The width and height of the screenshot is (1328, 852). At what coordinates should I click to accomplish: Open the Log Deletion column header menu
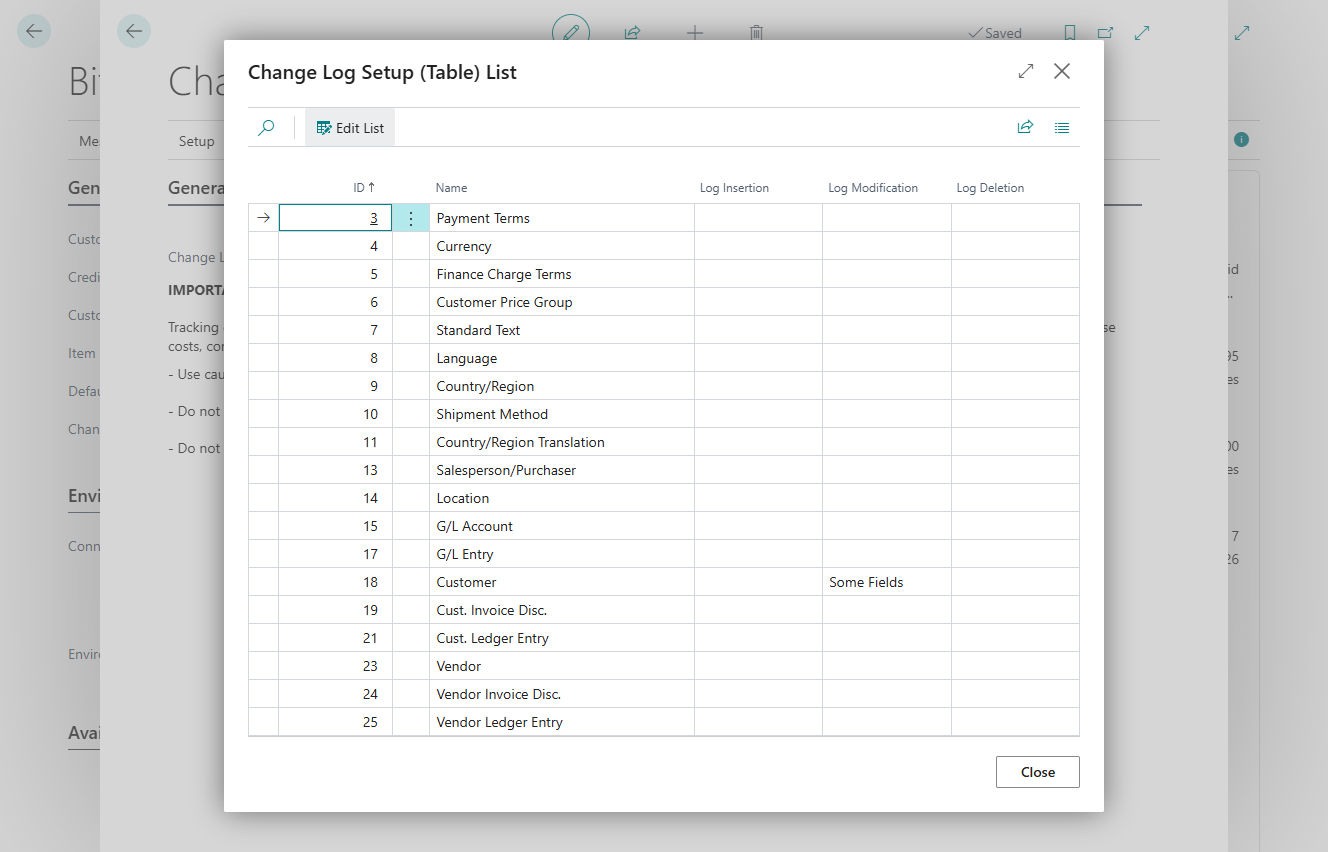click(x=990, y=188)
